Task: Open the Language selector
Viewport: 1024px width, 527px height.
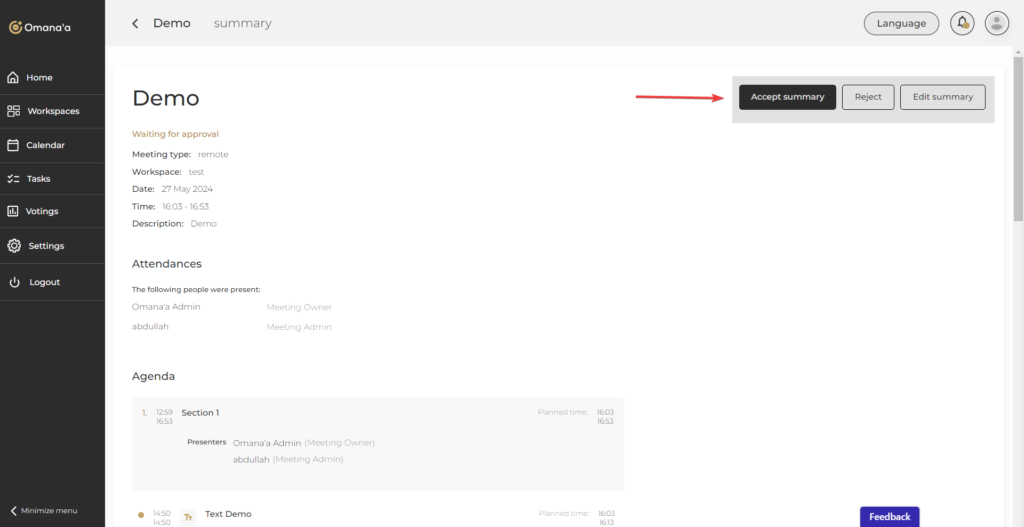Action: [x=901, y=23]
